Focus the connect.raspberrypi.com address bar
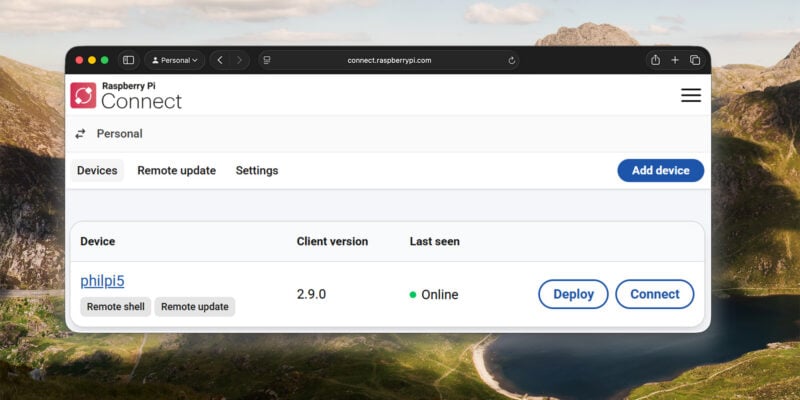This screenshot has height=400, width=800. (x=389, y=60)
